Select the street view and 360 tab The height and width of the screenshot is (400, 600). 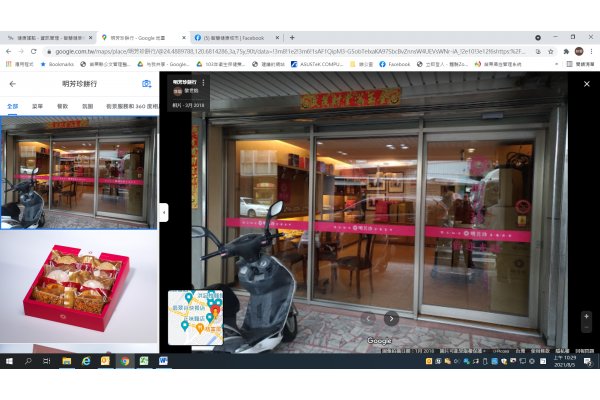click(132, 106)
